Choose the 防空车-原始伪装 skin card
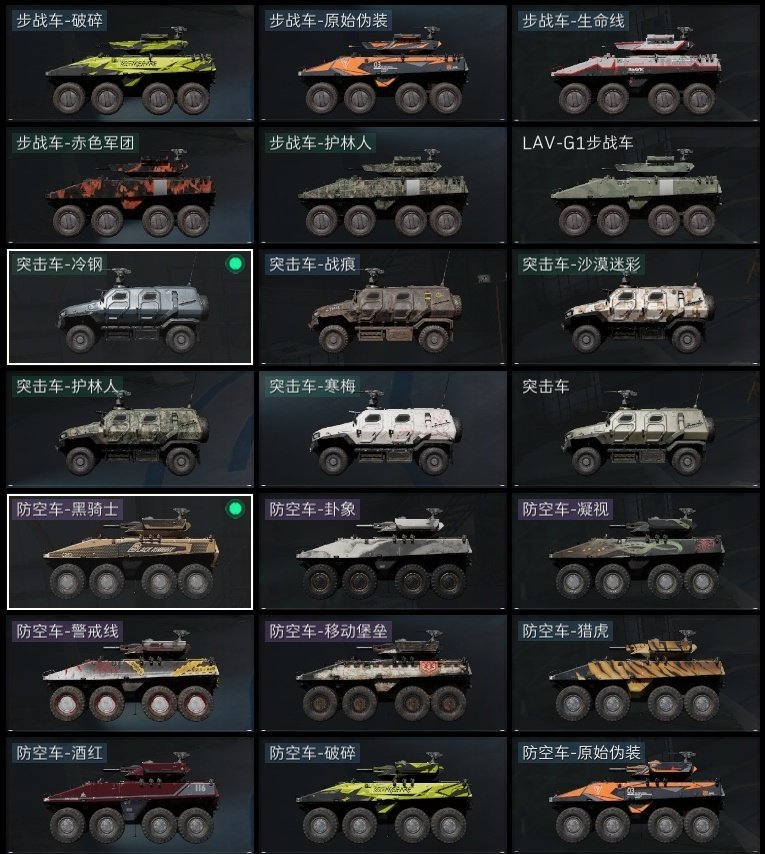 pyautogui.click(x=636, y=796)
